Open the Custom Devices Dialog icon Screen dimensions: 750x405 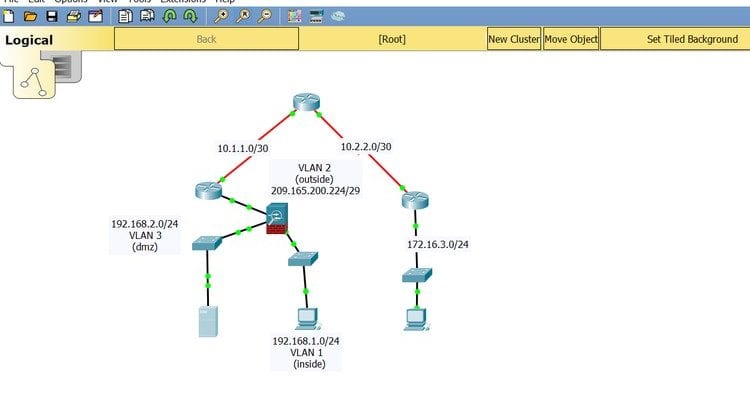[316, 17]
